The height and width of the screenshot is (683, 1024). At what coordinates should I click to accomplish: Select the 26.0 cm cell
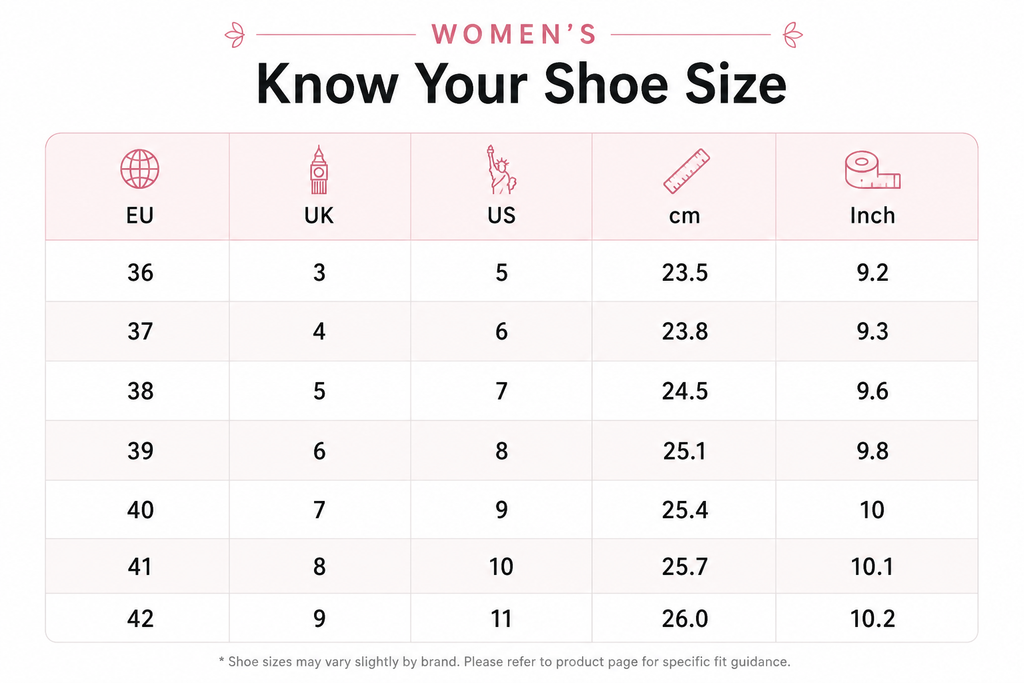point(684,618)
